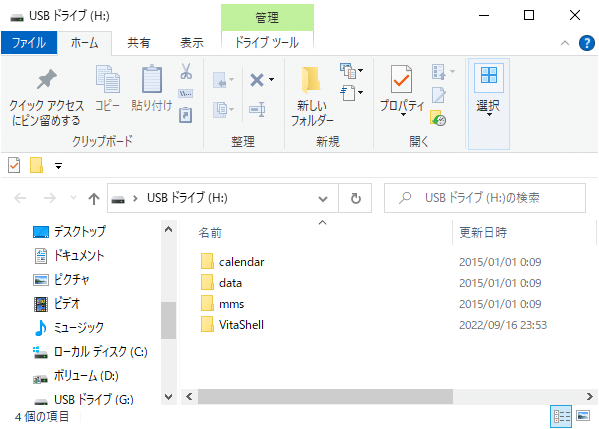Collapse the ribbon with chevron
599x429 pixels.
(565, 43)
